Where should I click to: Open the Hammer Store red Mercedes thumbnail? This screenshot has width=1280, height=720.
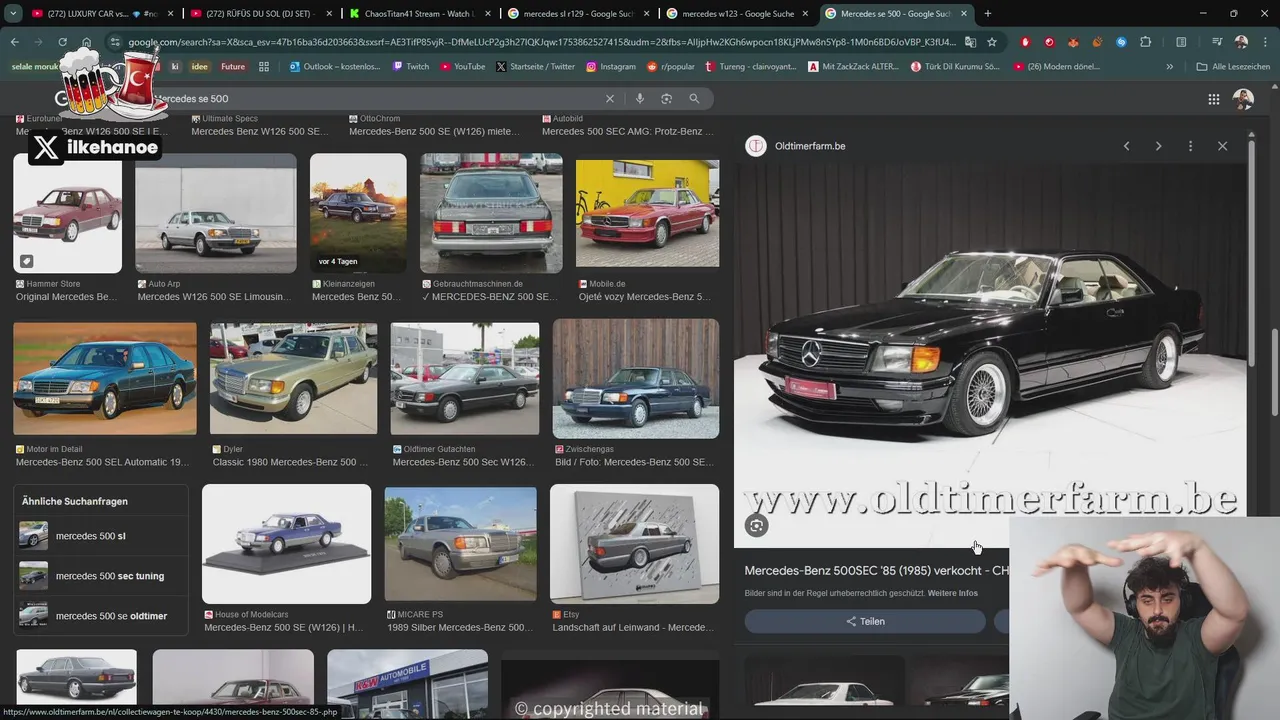pos(68,213)
